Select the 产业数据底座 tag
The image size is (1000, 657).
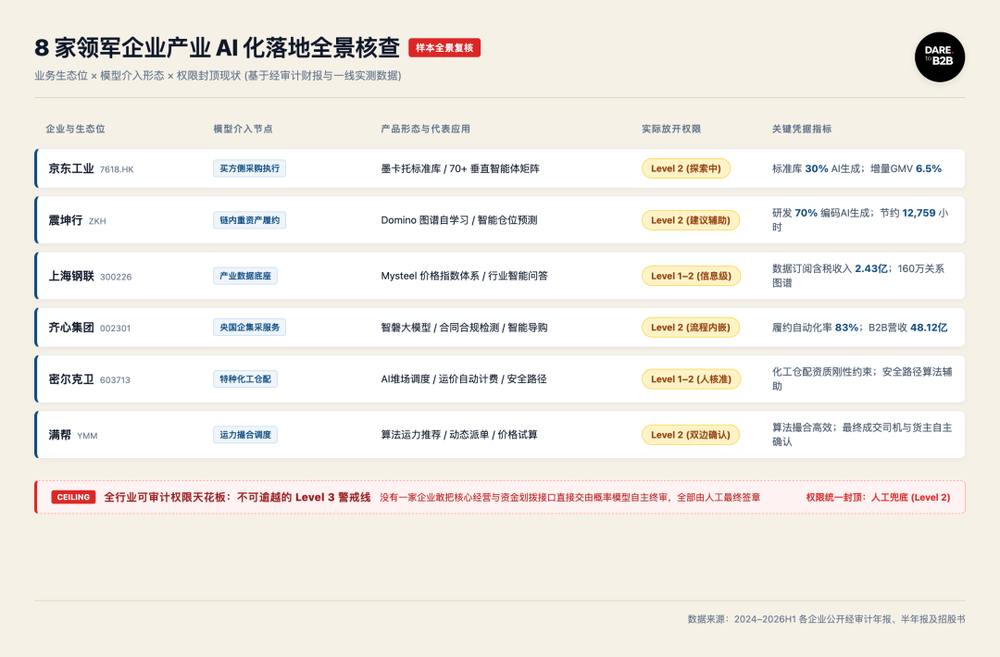point(245,276)
